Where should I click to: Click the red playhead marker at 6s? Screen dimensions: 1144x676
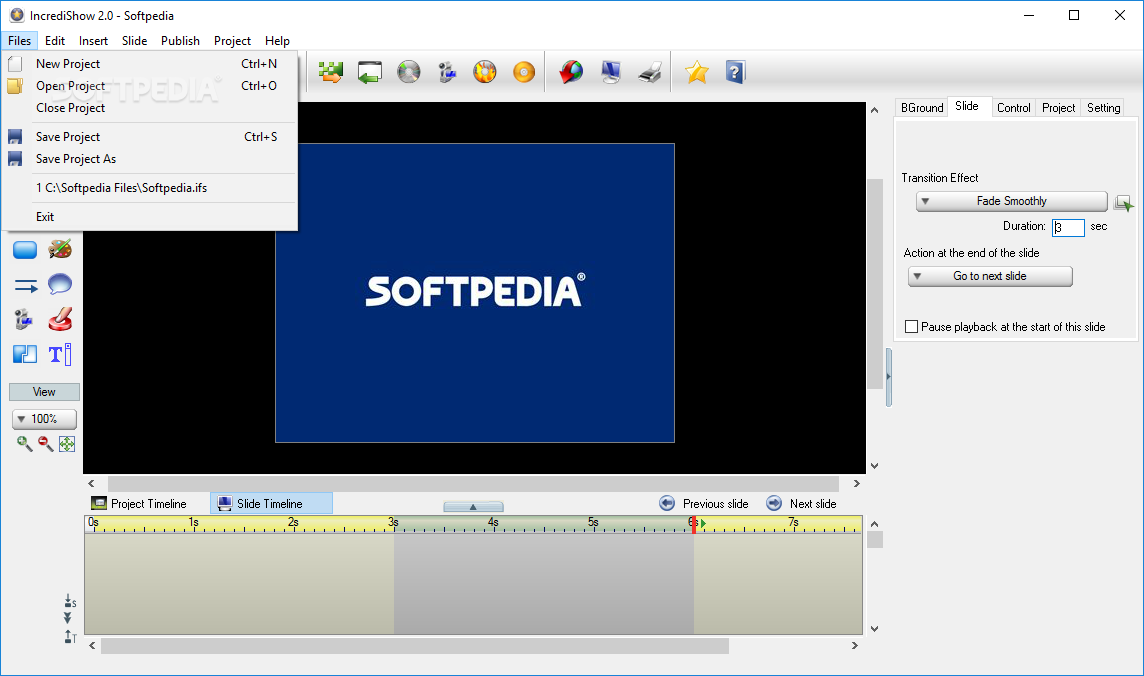pos(693,525)
